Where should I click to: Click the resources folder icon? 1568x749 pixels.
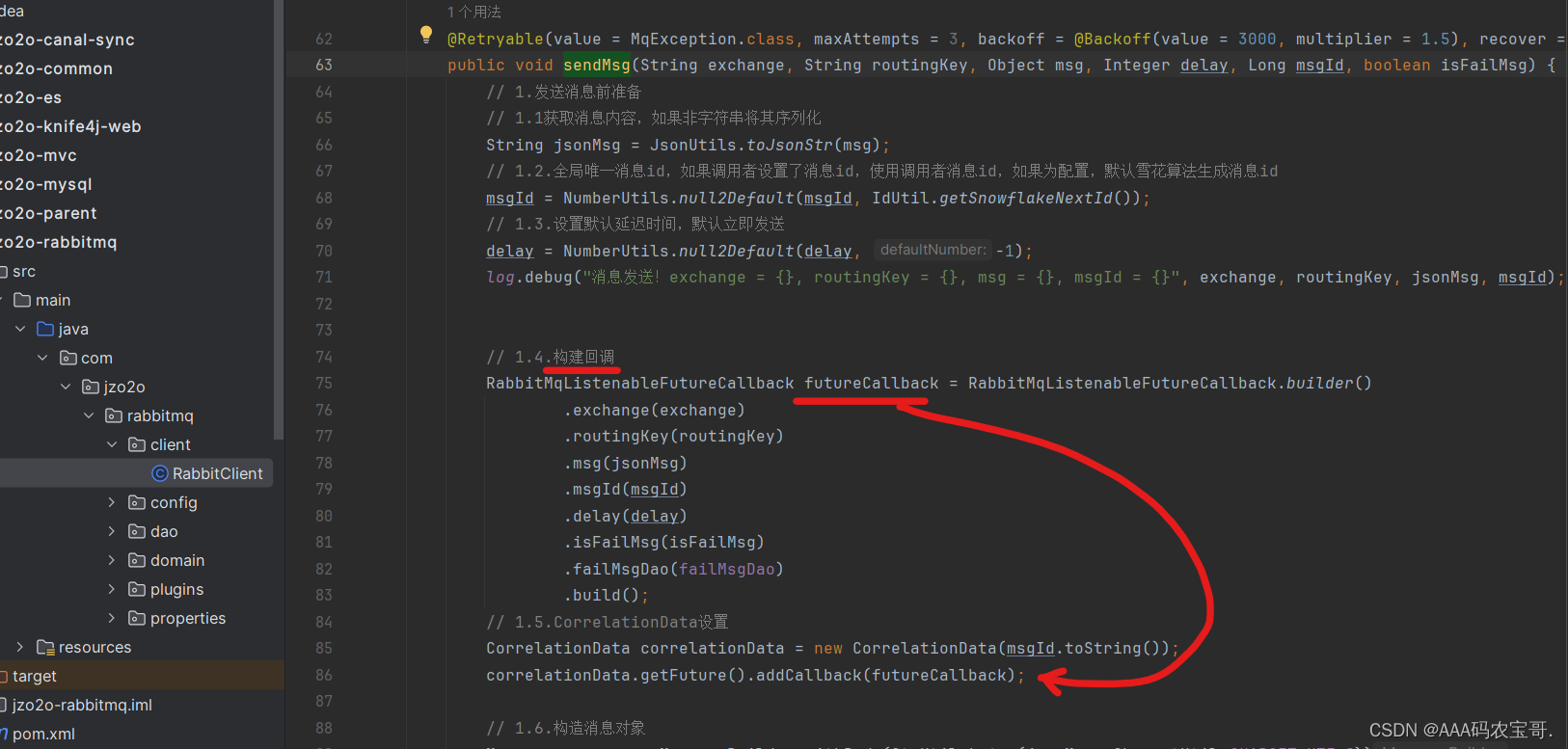[45, 647]
